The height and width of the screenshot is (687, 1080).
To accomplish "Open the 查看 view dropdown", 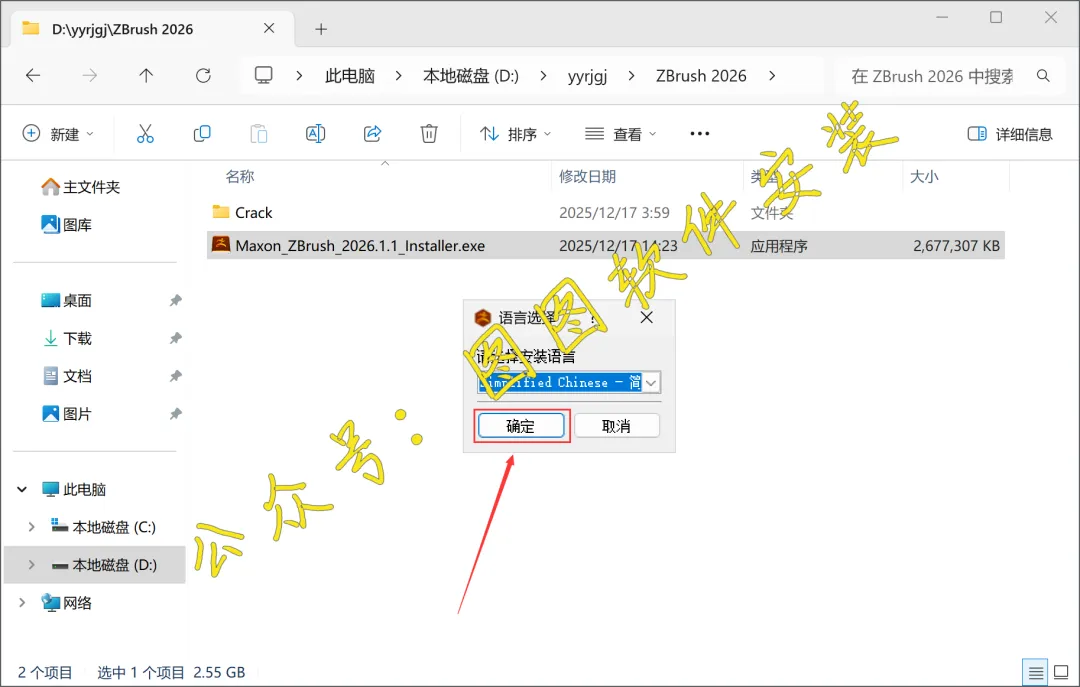I will (620, 134).
